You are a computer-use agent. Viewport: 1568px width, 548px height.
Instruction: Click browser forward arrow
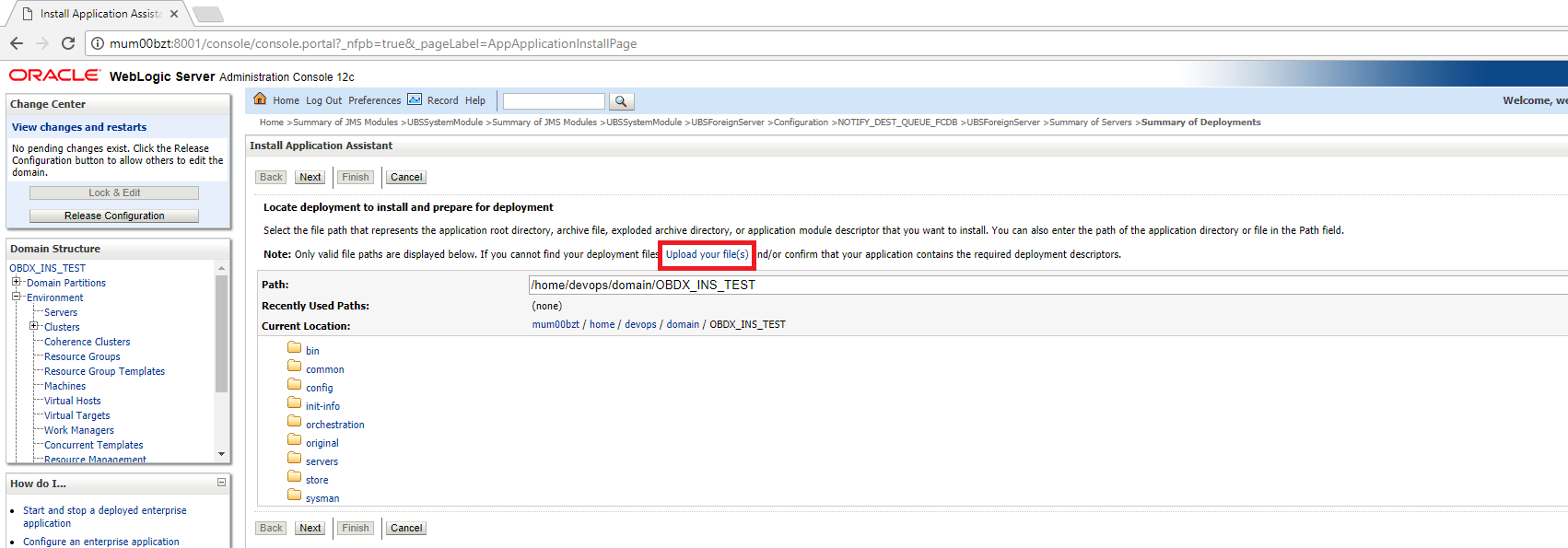tap(42, 43)
